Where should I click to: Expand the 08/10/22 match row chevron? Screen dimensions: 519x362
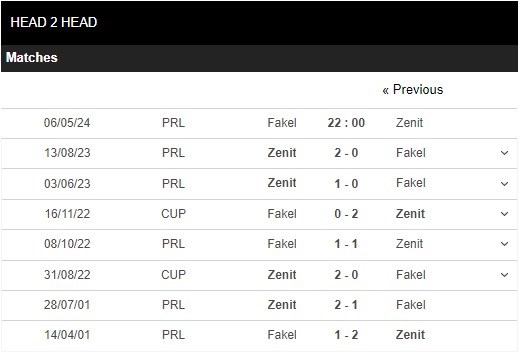tap(504, 244)
